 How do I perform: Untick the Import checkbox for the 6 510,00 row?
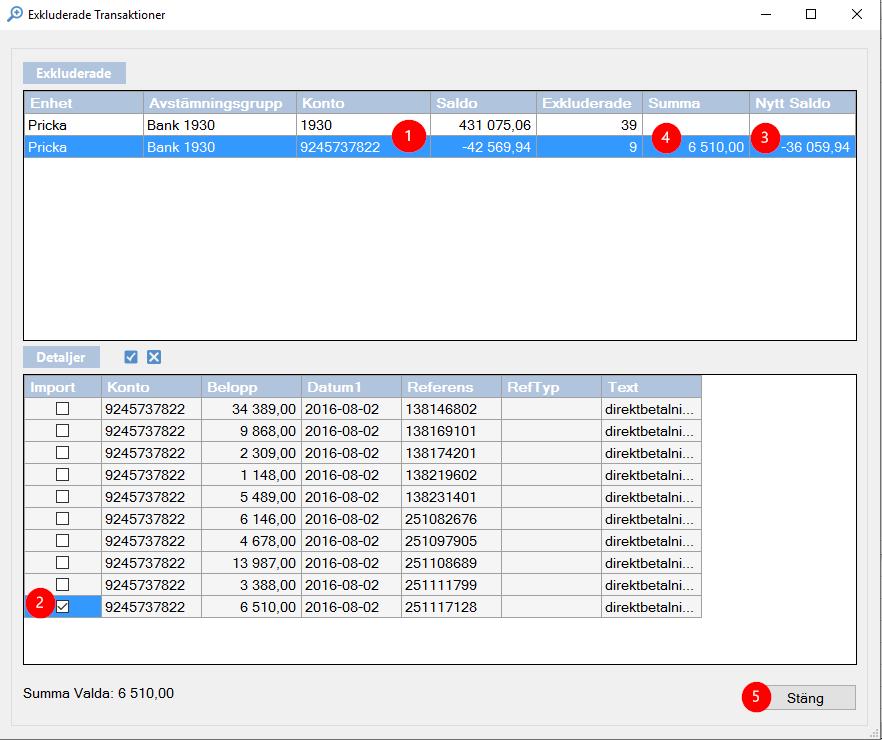(62, 606)
